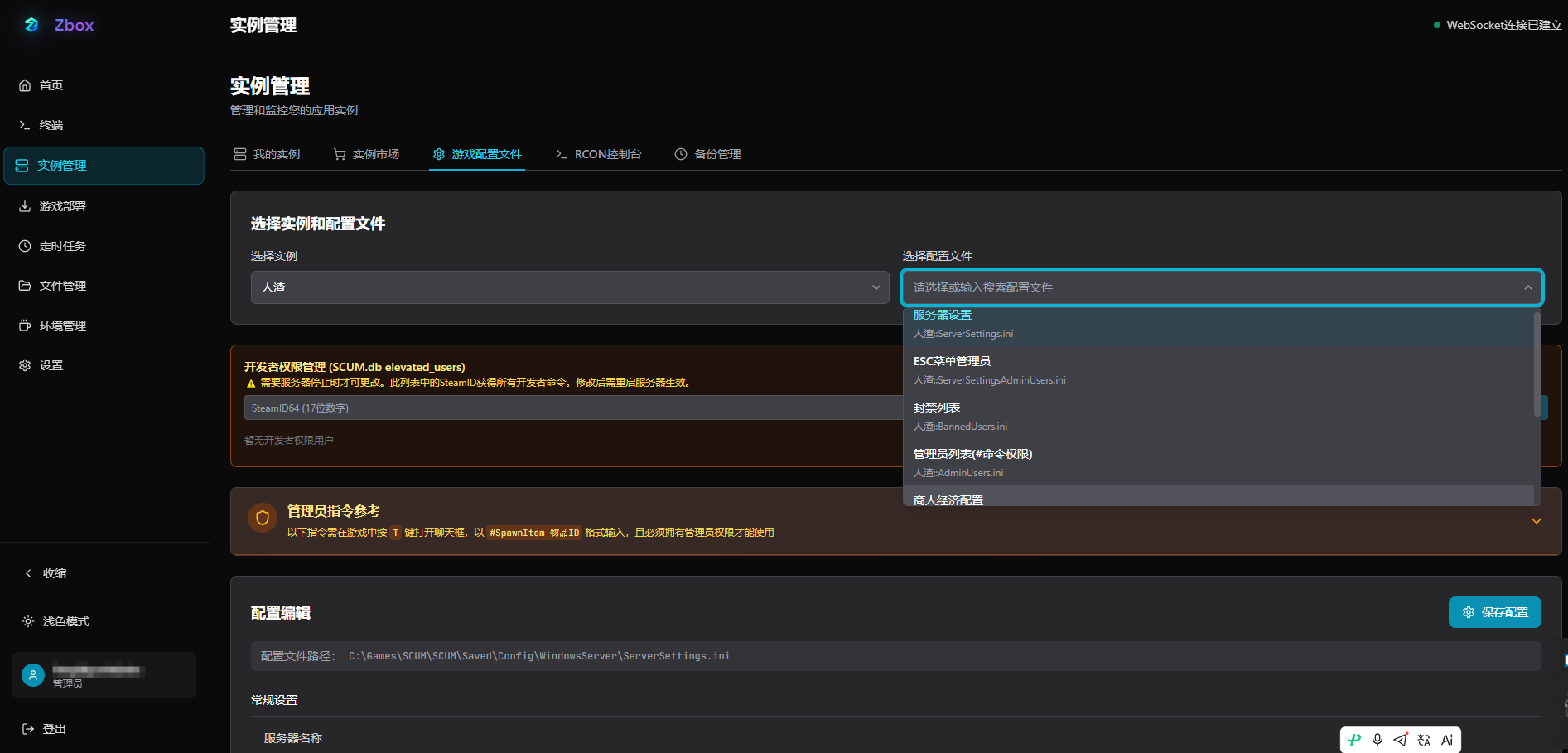Select 商人经济配置 option

pos(1218,496)
